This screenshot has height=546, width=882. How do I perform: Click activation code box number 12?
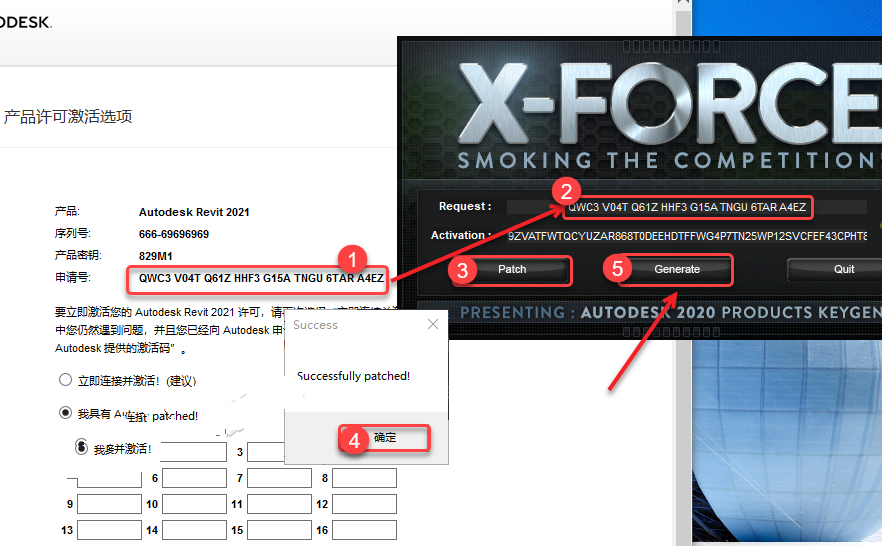tap(364, 504)
